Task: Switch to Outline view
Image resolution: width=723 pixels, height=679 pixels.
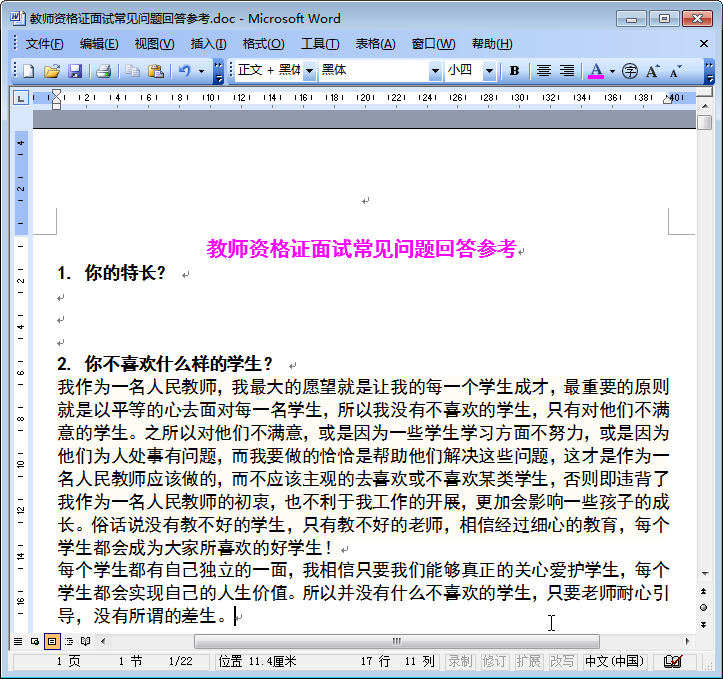Action: [x=69, y=641]
